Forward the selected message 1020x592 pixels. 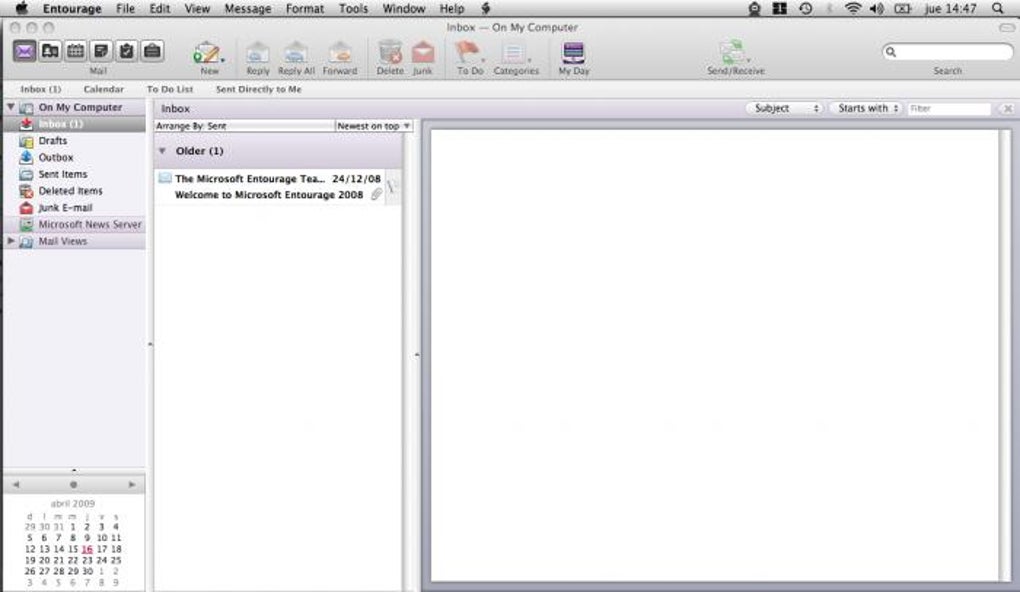(340, 58)
